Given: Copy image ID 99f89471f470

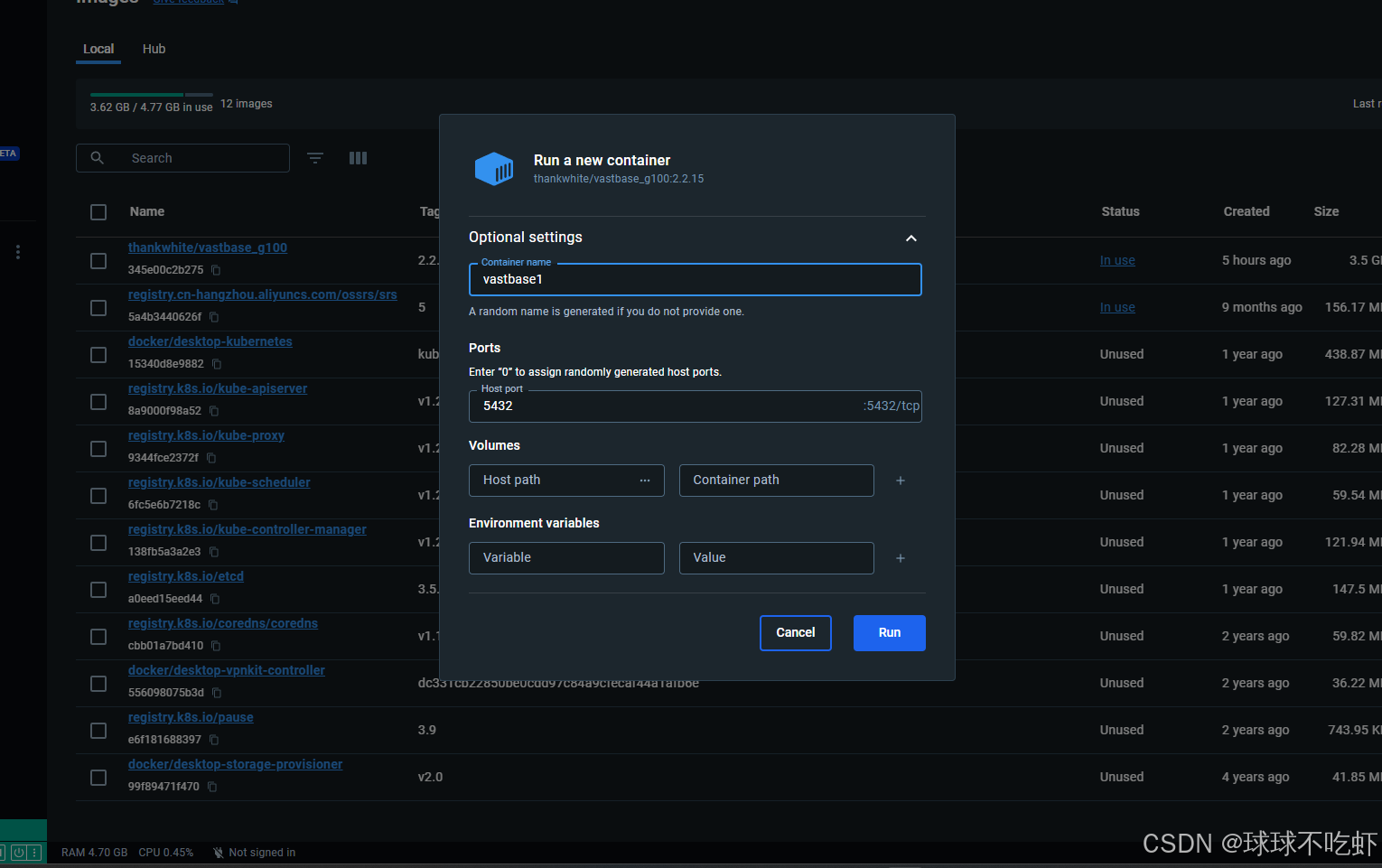Looking at the screenshot, I should pyautogui.click(x=212, y=787).
